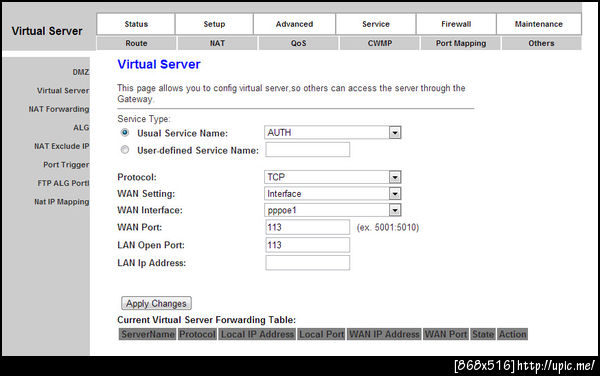Screen dimensions: 600x376
Task: Open the Status tab
Action: pyautogui.click(x=136, y=24)
